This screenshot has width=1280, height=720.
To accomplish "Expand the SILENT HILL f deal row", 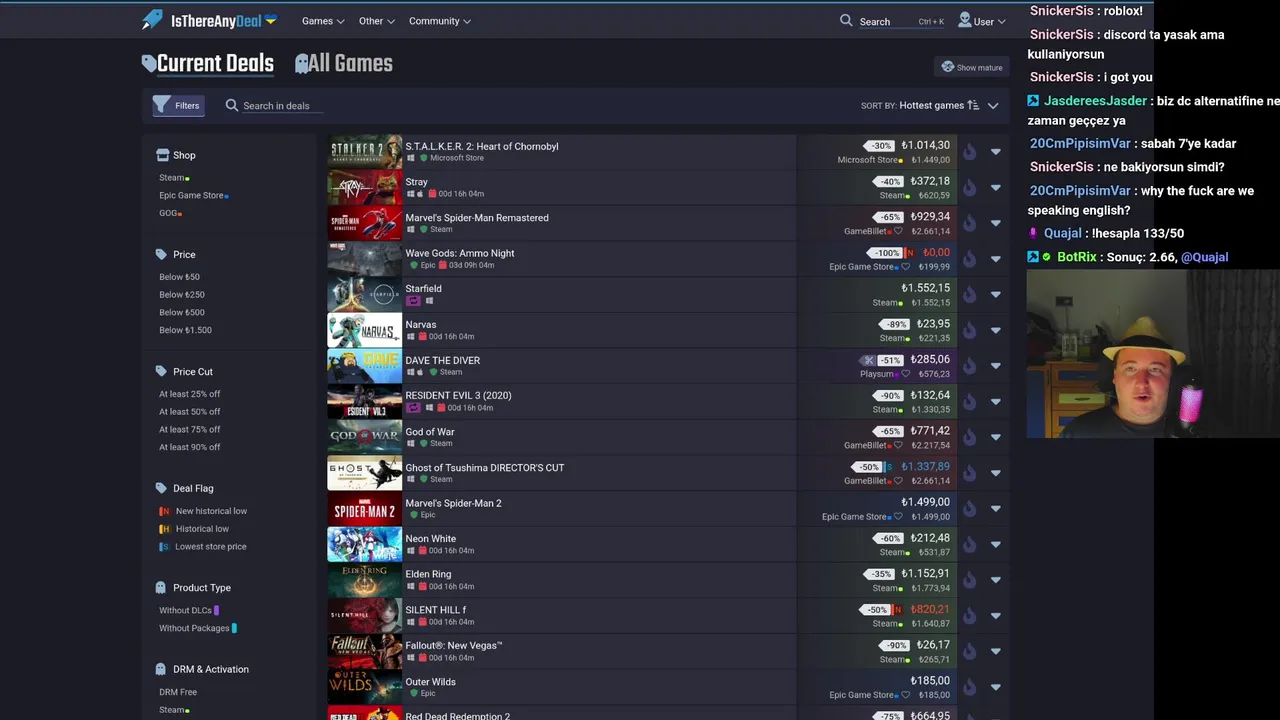I will click(x=995, y=615).
